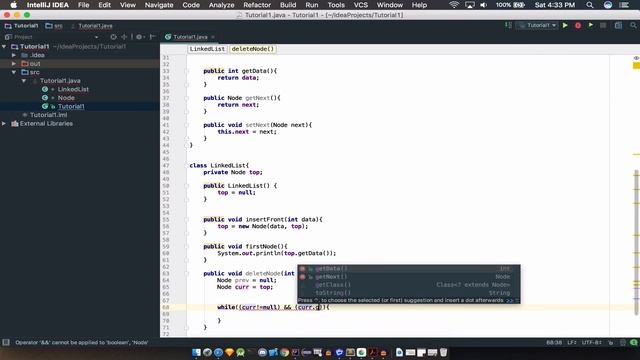Open Project panel gear settings
This screenshot has height=360, width=640.
[x=139, y=37]
